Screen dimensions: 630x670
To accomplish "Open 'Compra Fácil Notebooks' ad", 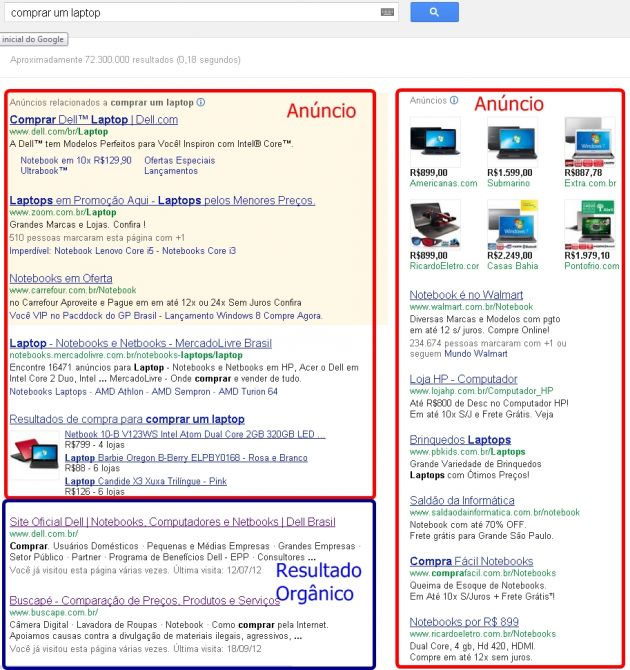I will click(471, 561).
